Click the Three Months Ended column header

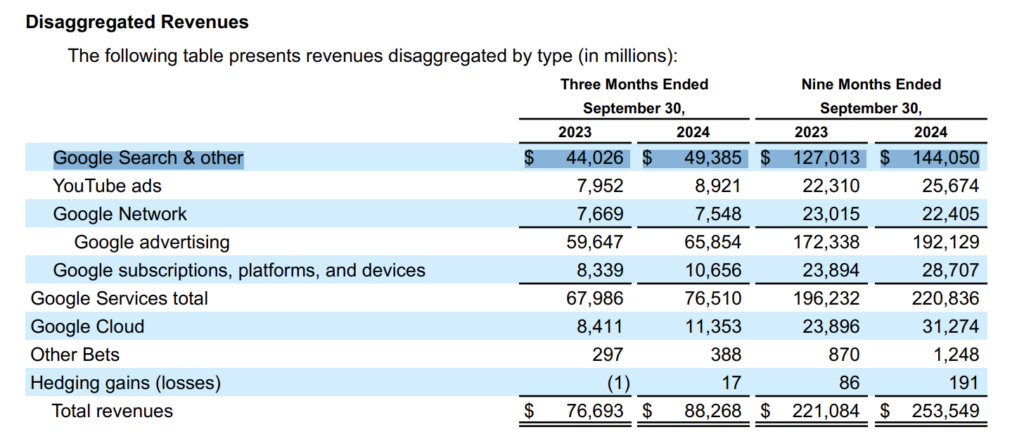click(634, 84)
